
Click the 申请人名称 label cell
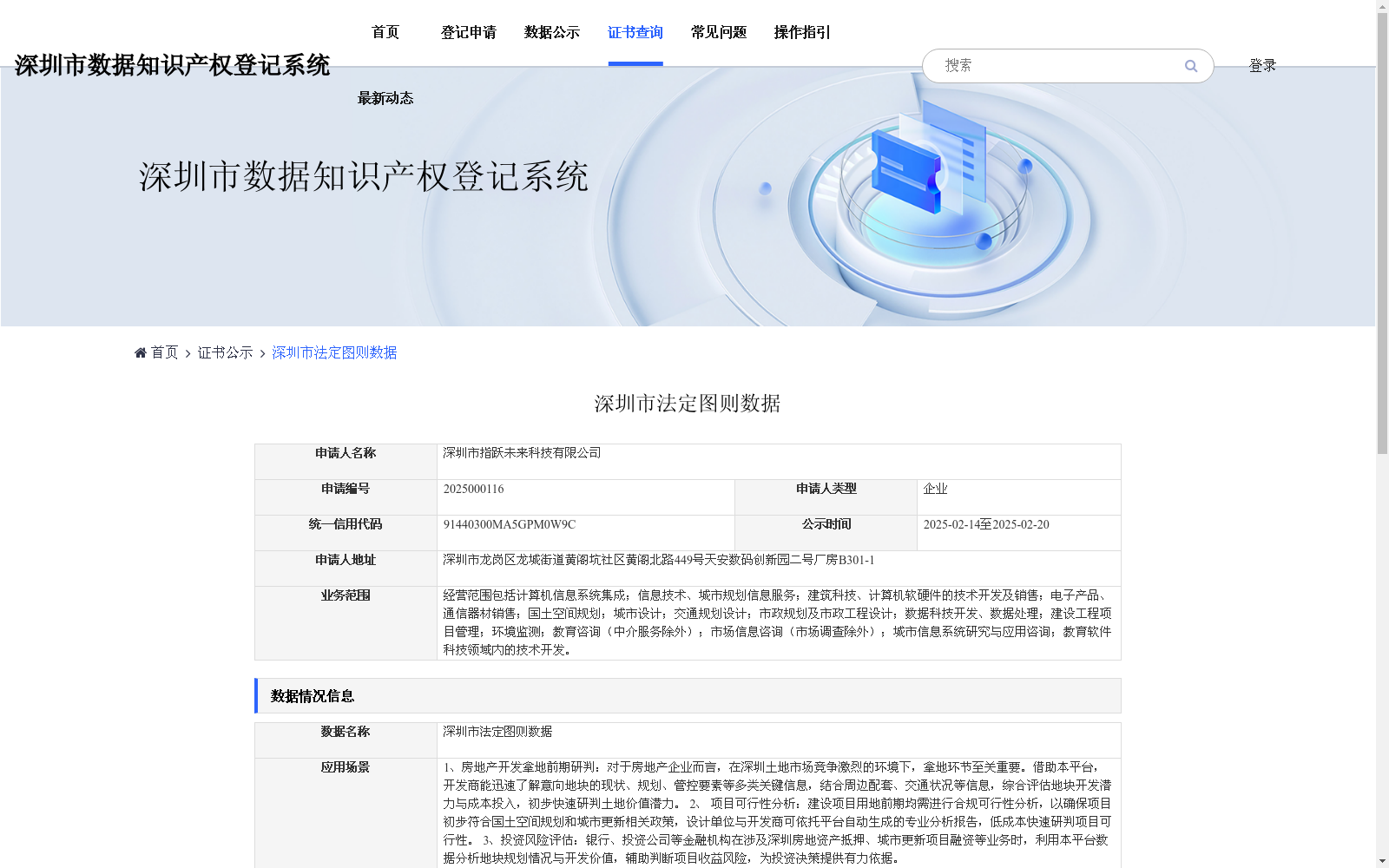pos(346,462)
